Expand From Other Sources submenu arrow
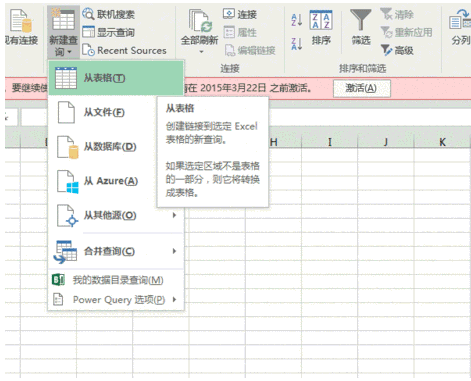The width and height of the screenshot is (471, 381). click(174, 215)
